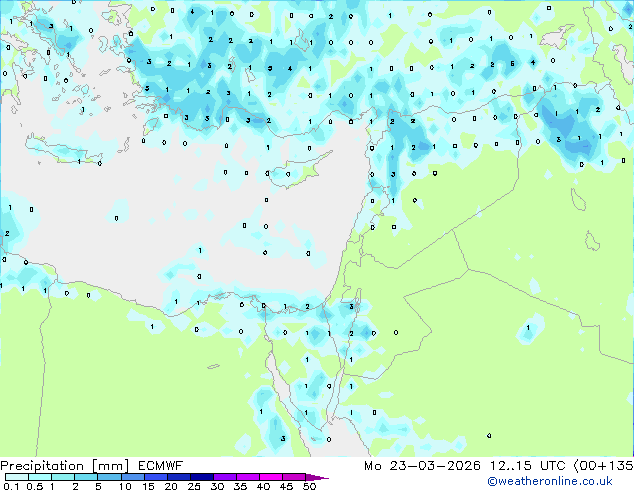Click the 'Mo 23-03-2026' date text
Viewport: 634px width, 490px height.
[422, 466]
